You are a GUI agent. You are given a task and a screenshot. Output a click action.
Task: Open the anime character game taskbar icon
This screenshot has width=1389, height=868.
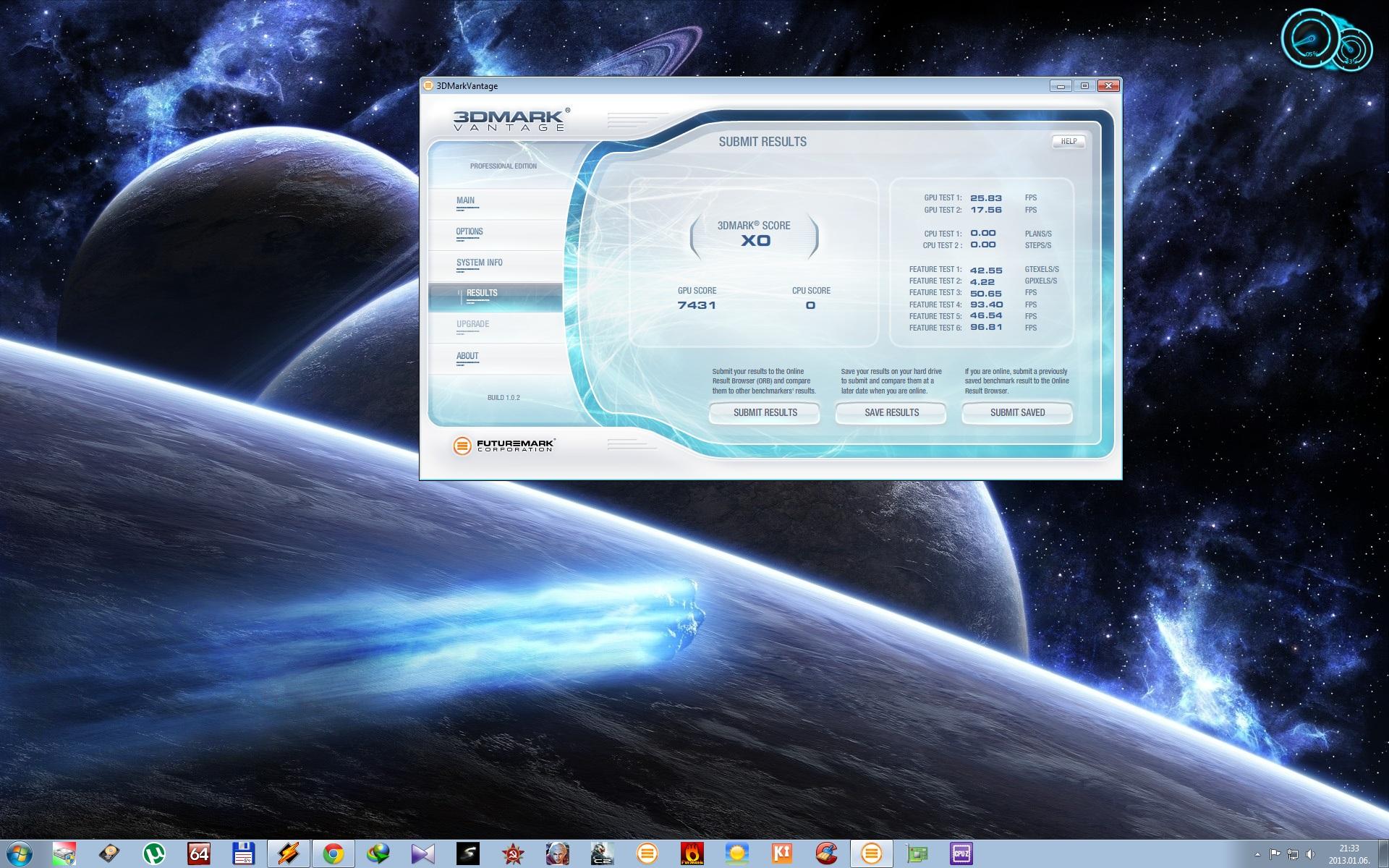coord(557,854)
